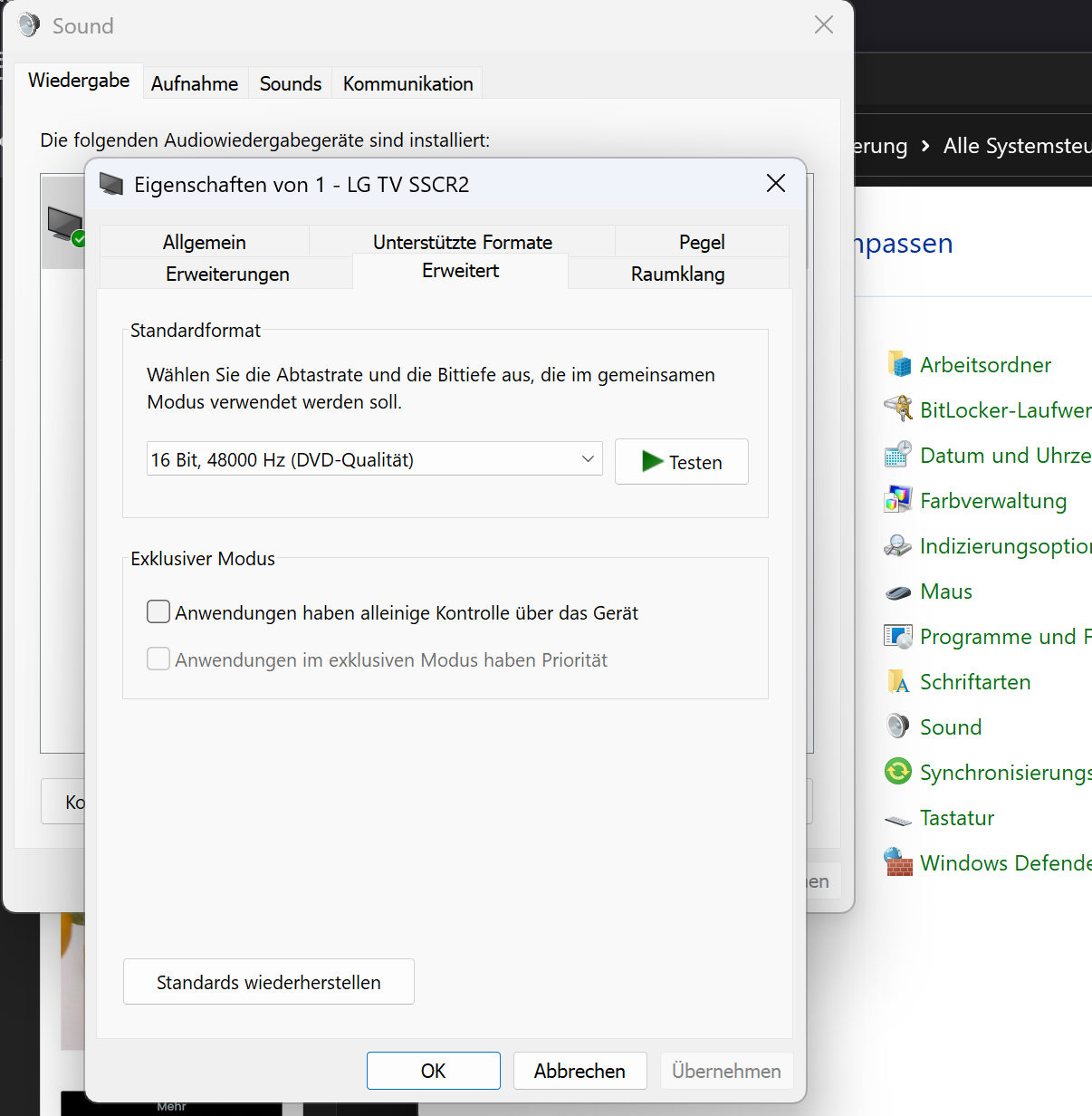The image size is (1092, 1116).
Task: Open Datum und Uhrzeit link
Action: pyautogui.click(x=1005, y=456)
